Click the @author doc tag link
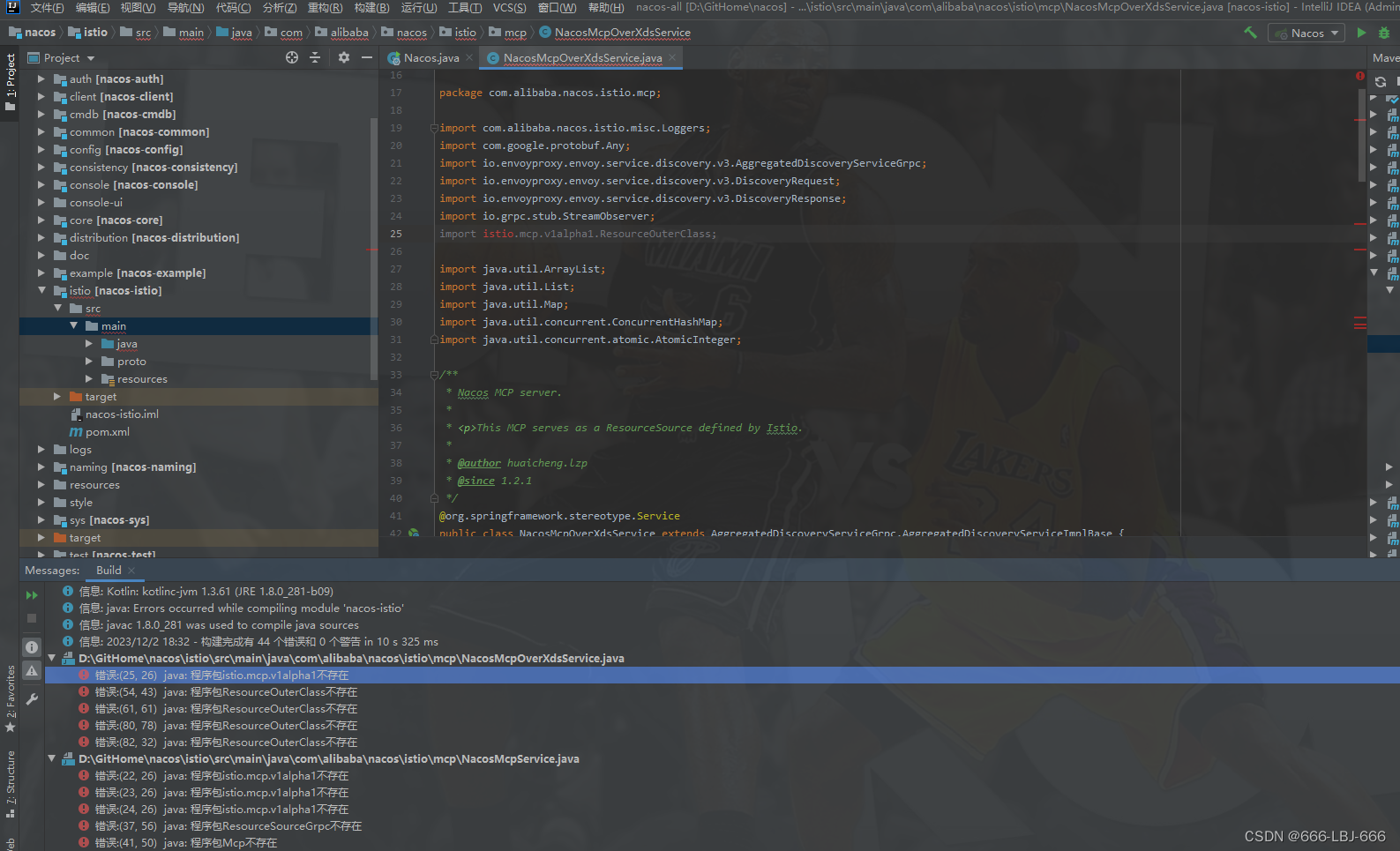 pos(478,463)
